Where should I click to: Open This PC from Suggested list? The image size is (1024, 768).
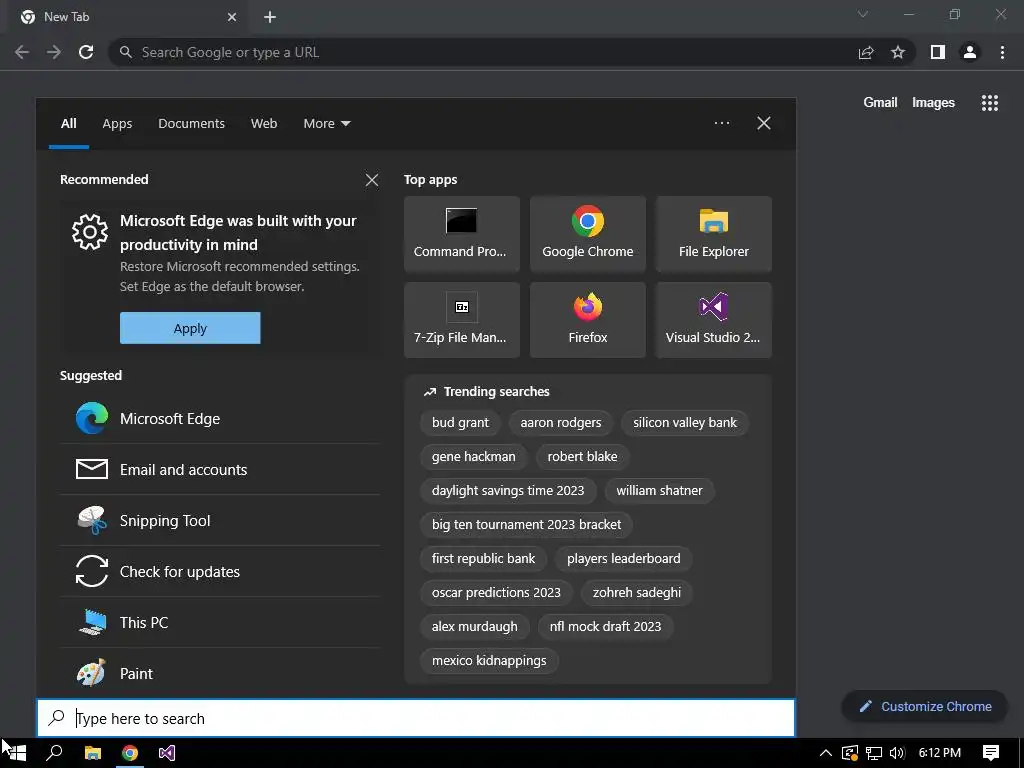220,622
